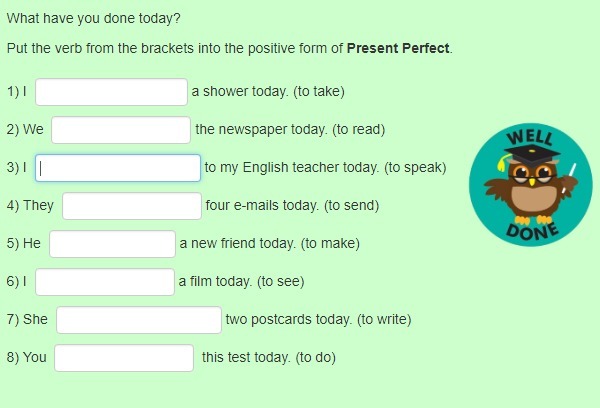The image size is (600, 408).
Task: Click the 'DONE' text on the badge
Action: [532, 231]
